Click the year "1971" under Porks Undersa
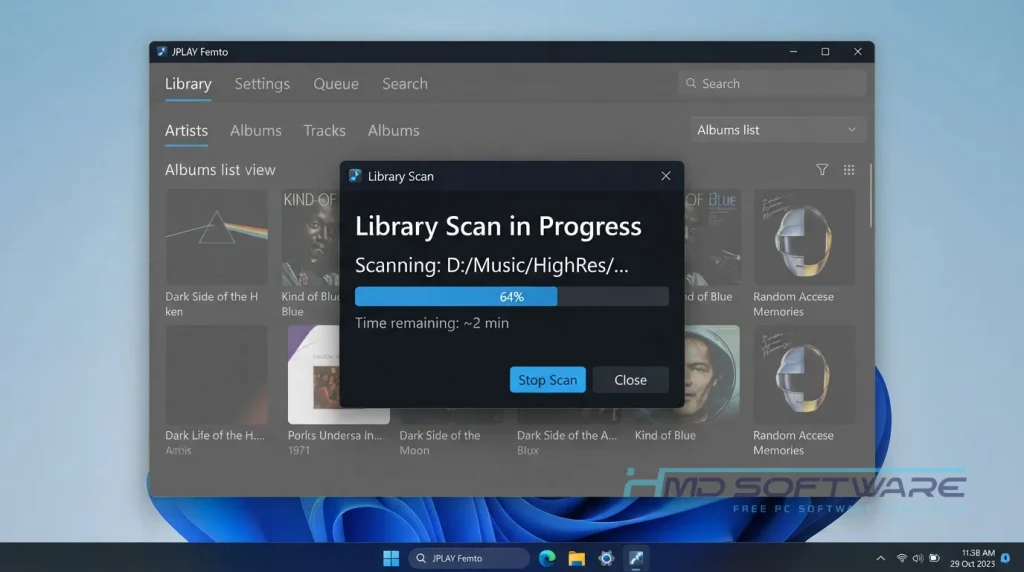The image size is (1024, 572). pos(299,451)
